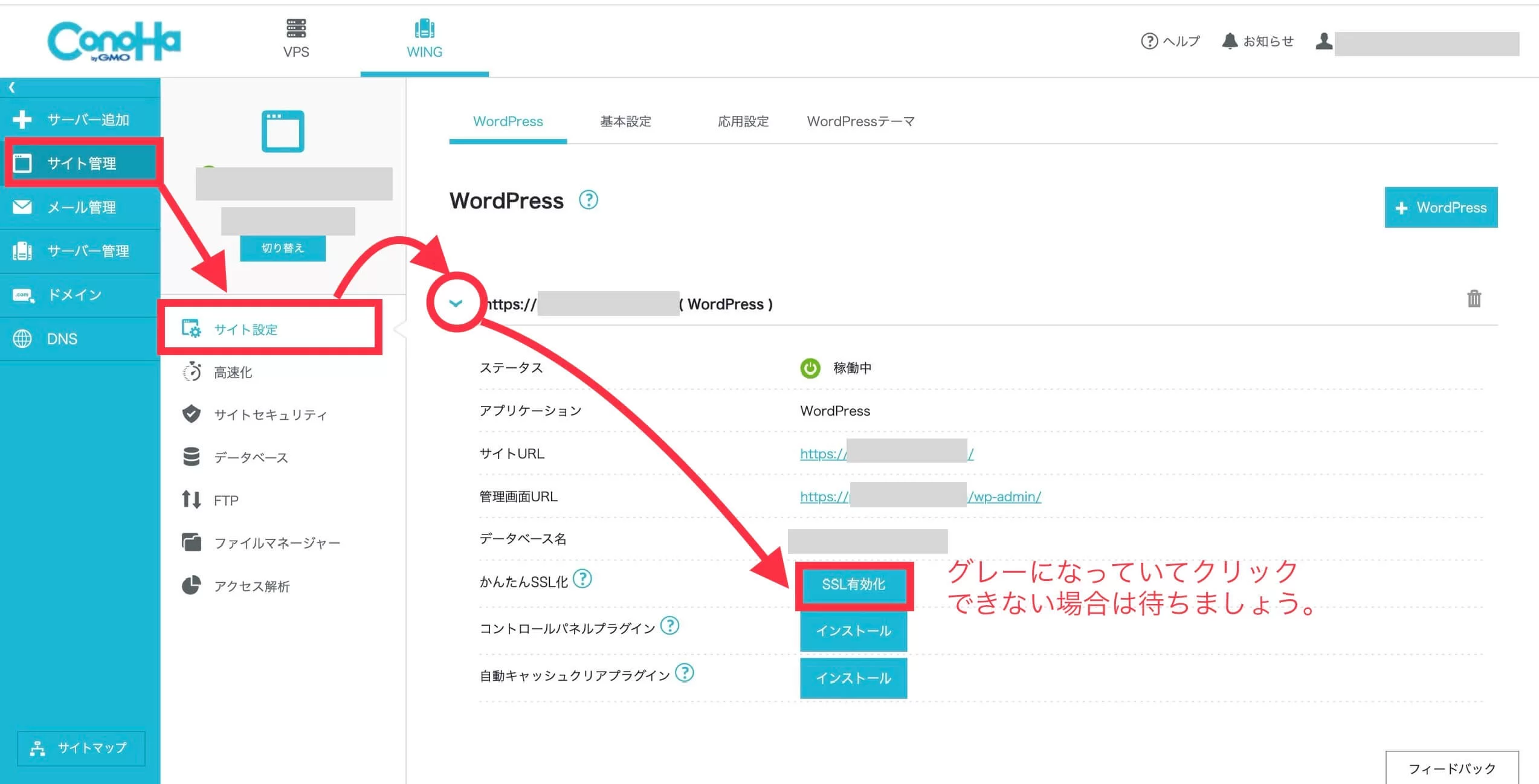This screenshot has width=1539, height=784.
Task: Click help icon beside コントロールパネルプラグイン
Action: pos(669,625)
